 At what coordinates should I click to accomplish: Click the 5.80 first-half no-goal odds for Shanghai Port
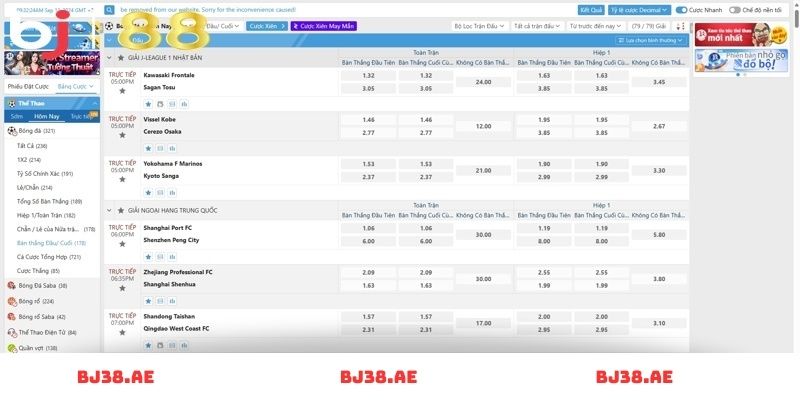[x=659, y=235]
